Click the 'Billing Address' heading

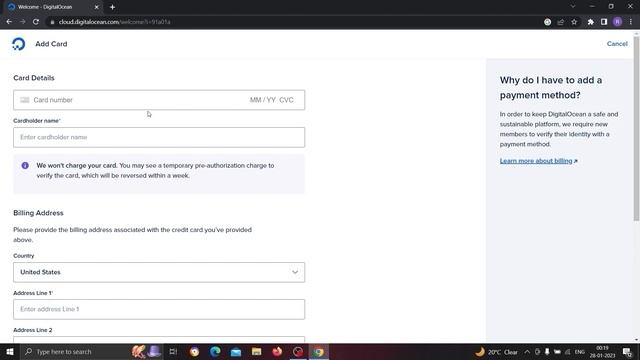pyautogui.click(x=38, y=213)
